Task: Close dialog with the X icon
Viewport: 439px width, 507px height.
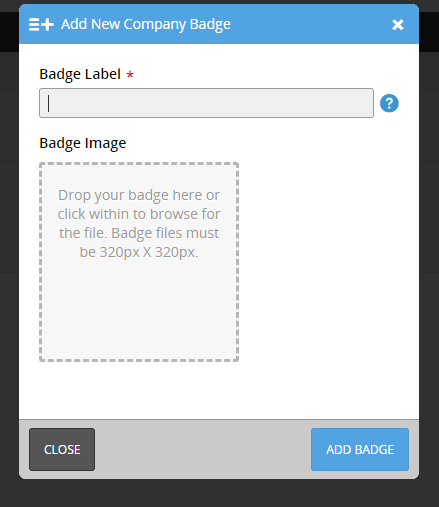Action: pyautogui.click(x=398, y=24)
